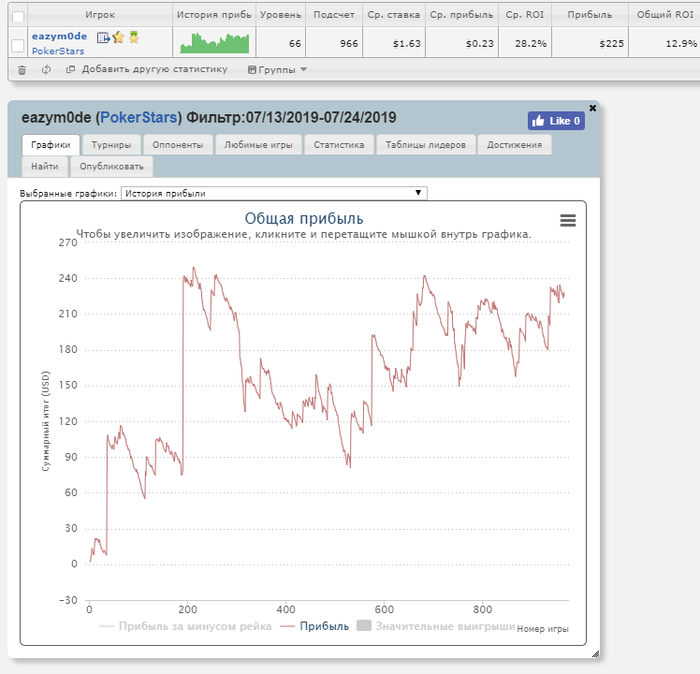Screen dimensions: 700x674
Task: Click the player notes icon beside eazym0de
Action: (103, 37)
